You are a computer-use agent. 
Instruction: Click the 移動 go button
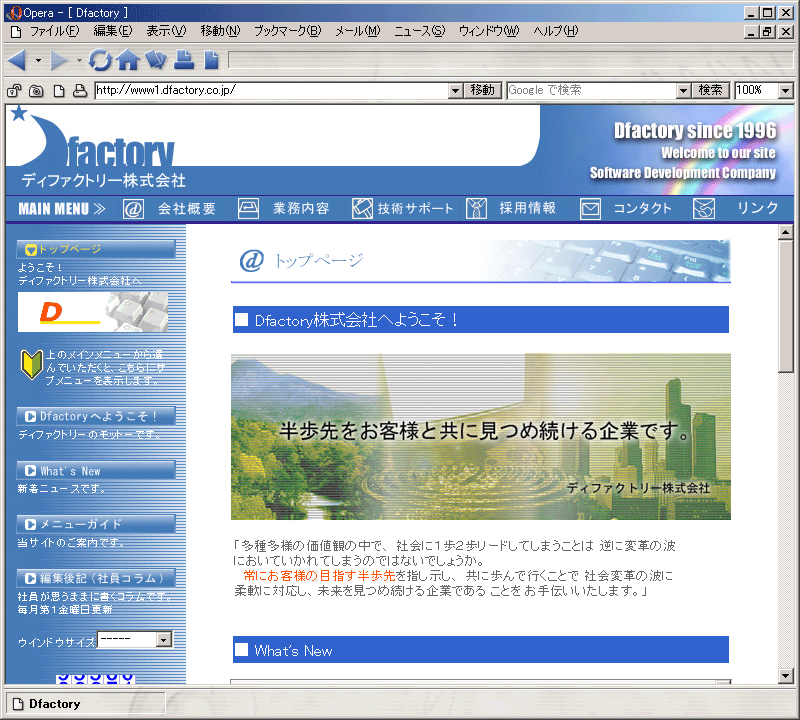[x=483, y=91]
